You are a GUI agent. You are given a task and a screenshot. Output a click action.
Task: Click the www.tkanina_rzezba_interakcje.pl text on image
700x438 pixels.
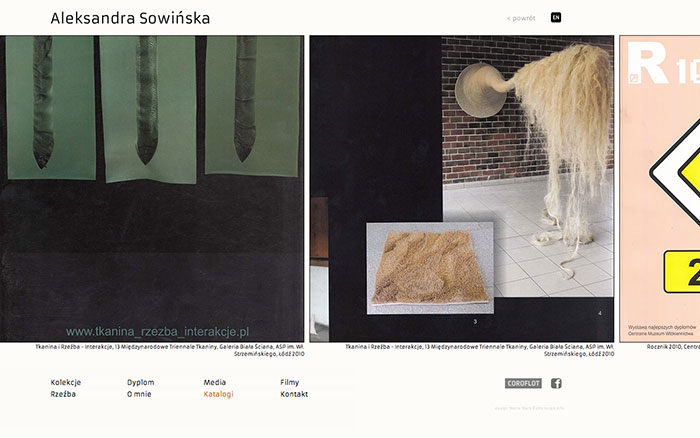click(x=158, y=332)
